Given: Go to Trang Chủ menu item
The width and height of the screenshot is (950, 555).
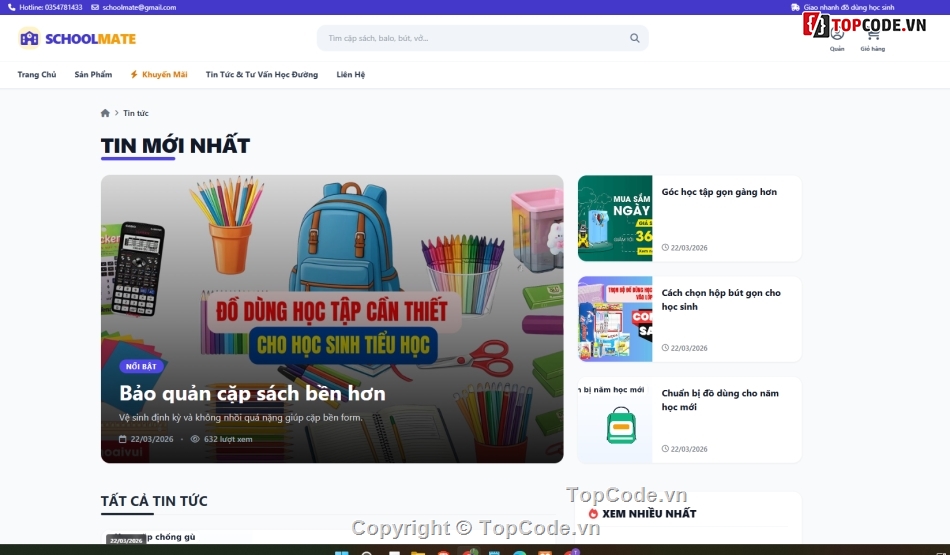Looking at the screenshot, I should pos(37,75).
